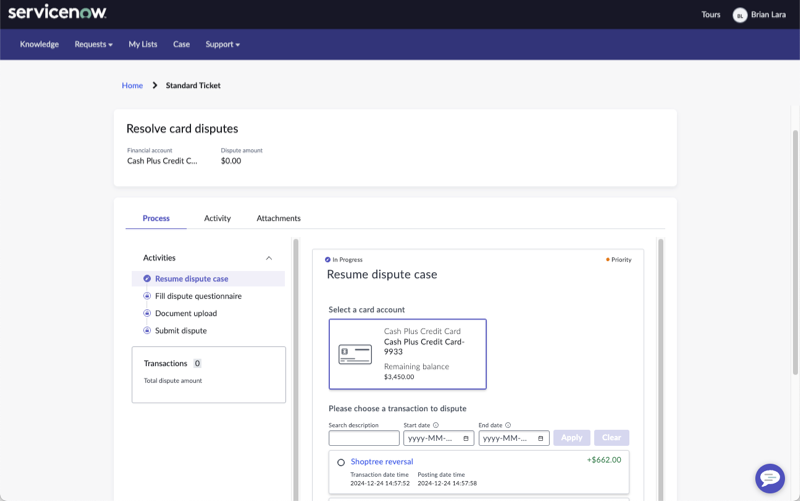This screenshot has width=800, height=501.
Task: Click the Financial account value text
Action: pyautogui.click(x=162, y=161)
